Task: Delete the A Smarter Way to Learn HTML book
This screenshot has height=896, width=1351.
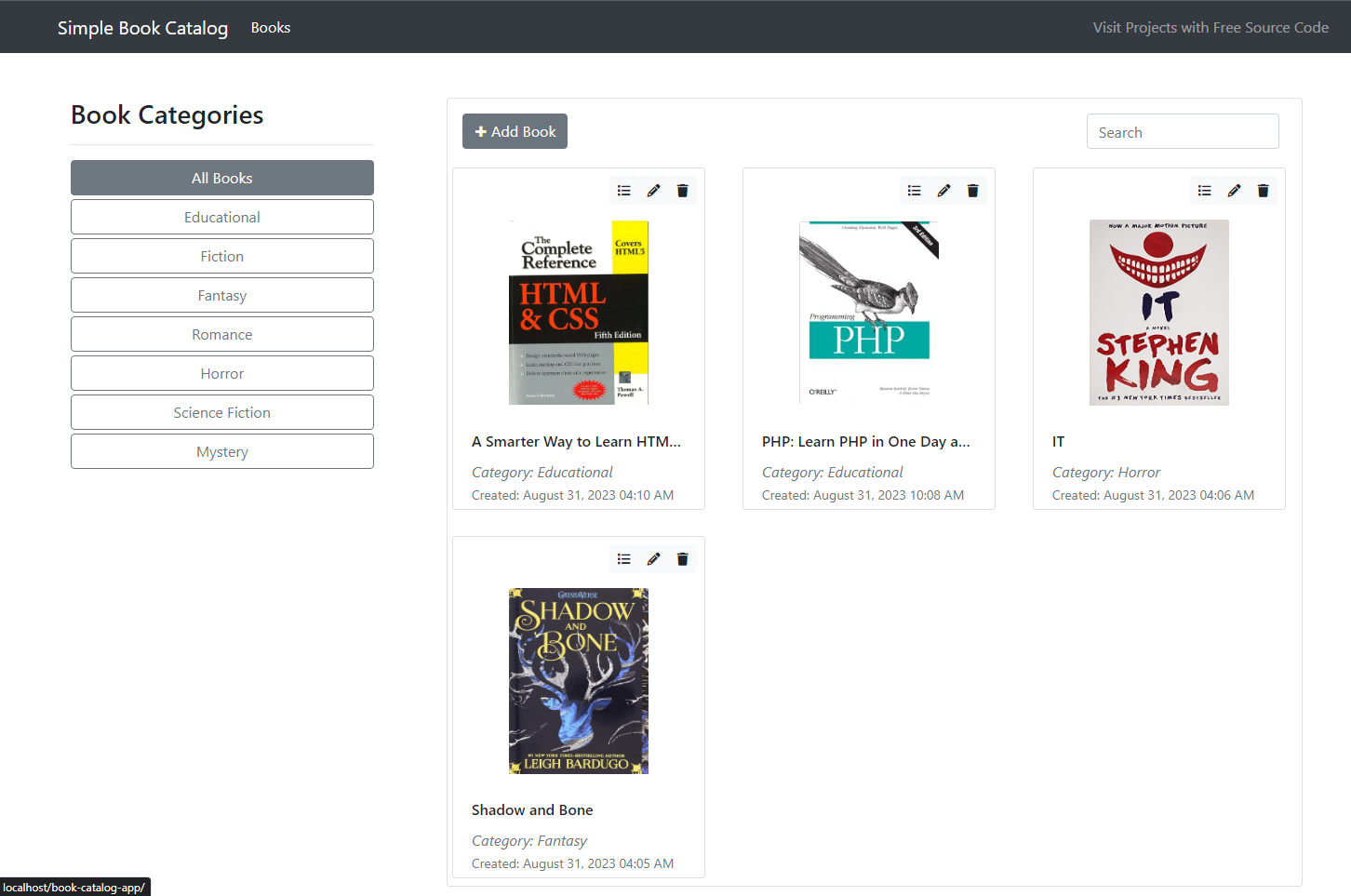Action: [682, 191]
